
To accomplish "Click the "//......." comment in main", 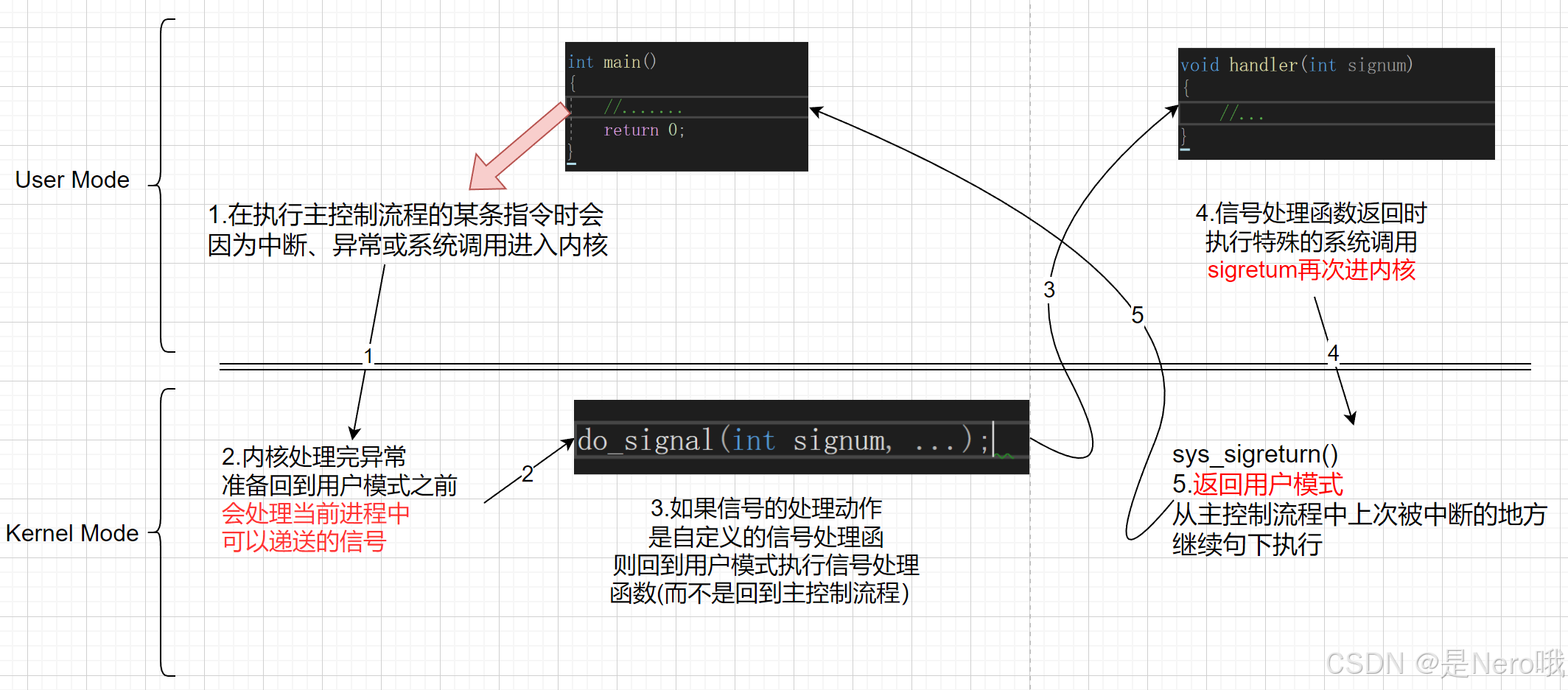I will point(643,108).
